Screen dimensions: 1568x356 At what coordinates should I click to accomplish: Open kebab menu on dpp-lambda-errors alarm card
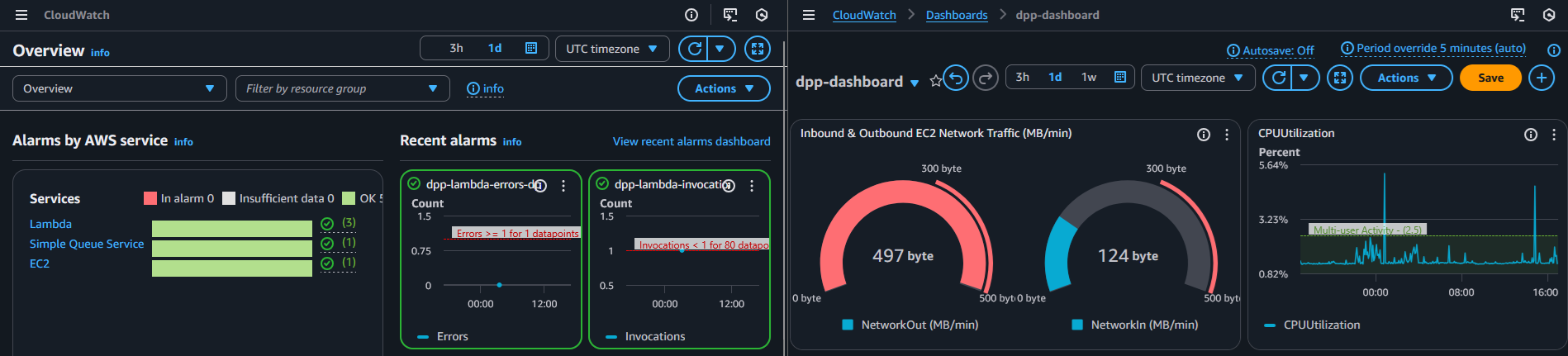pos(563,186)
